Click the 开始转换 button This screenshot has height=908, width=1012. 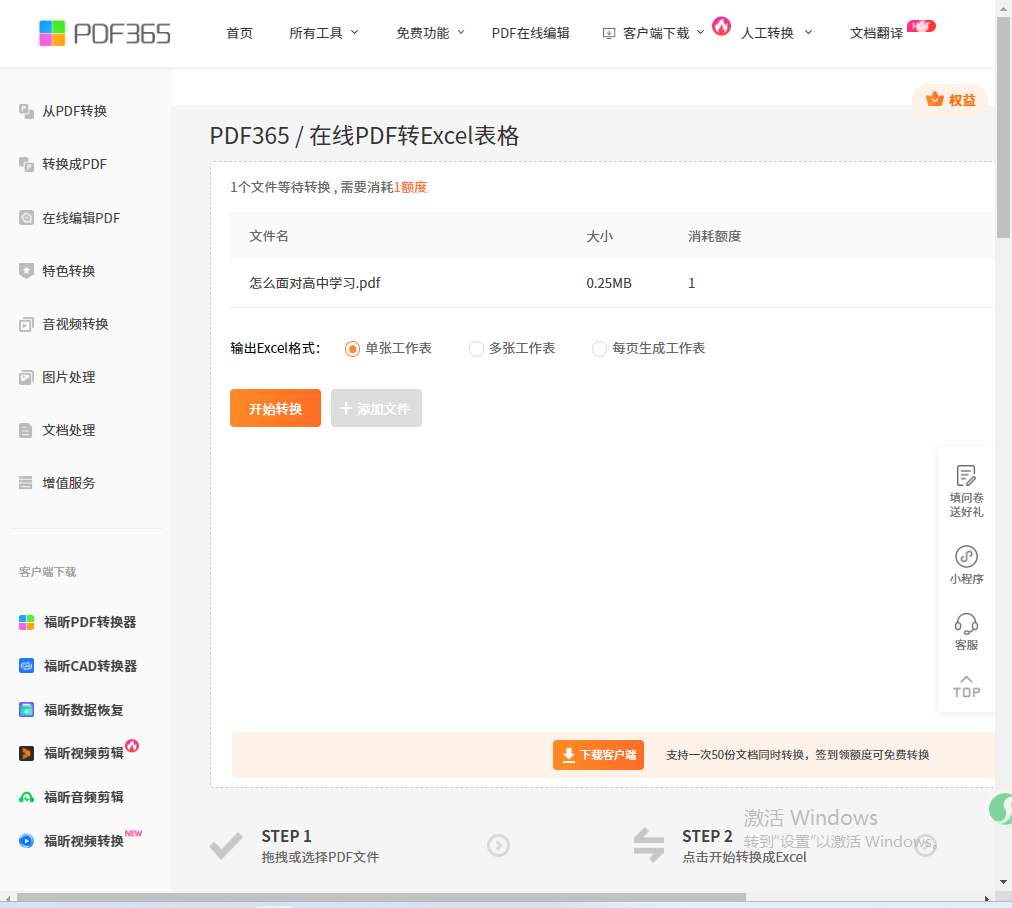tap(275, 408)
